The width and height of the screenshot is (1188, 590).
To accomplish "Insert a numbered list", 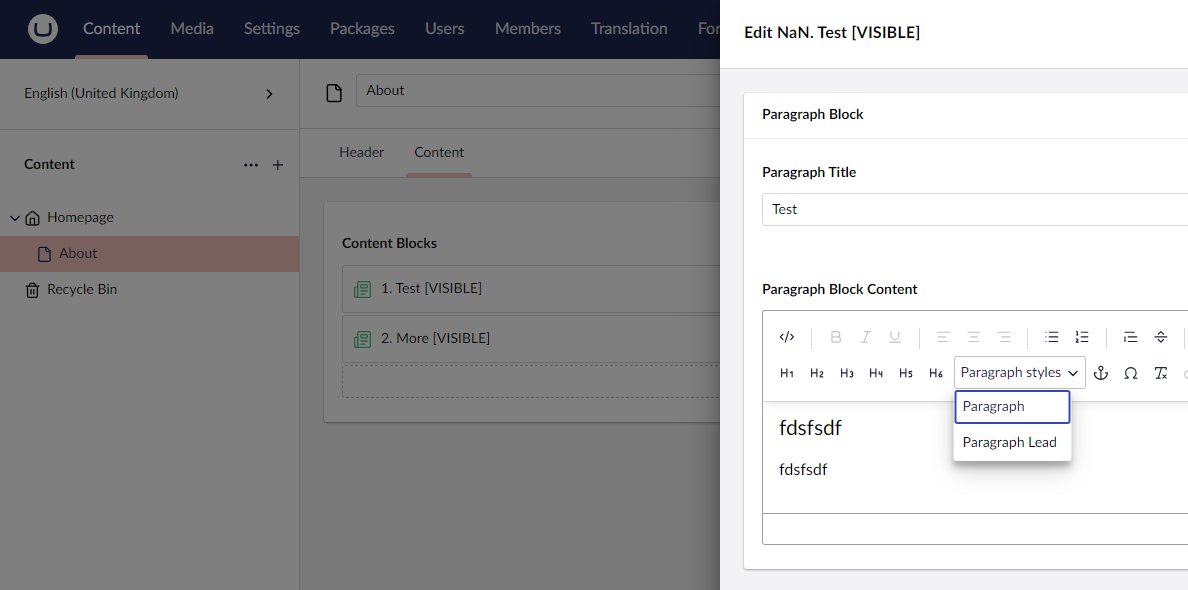I will click(1081, 337).
